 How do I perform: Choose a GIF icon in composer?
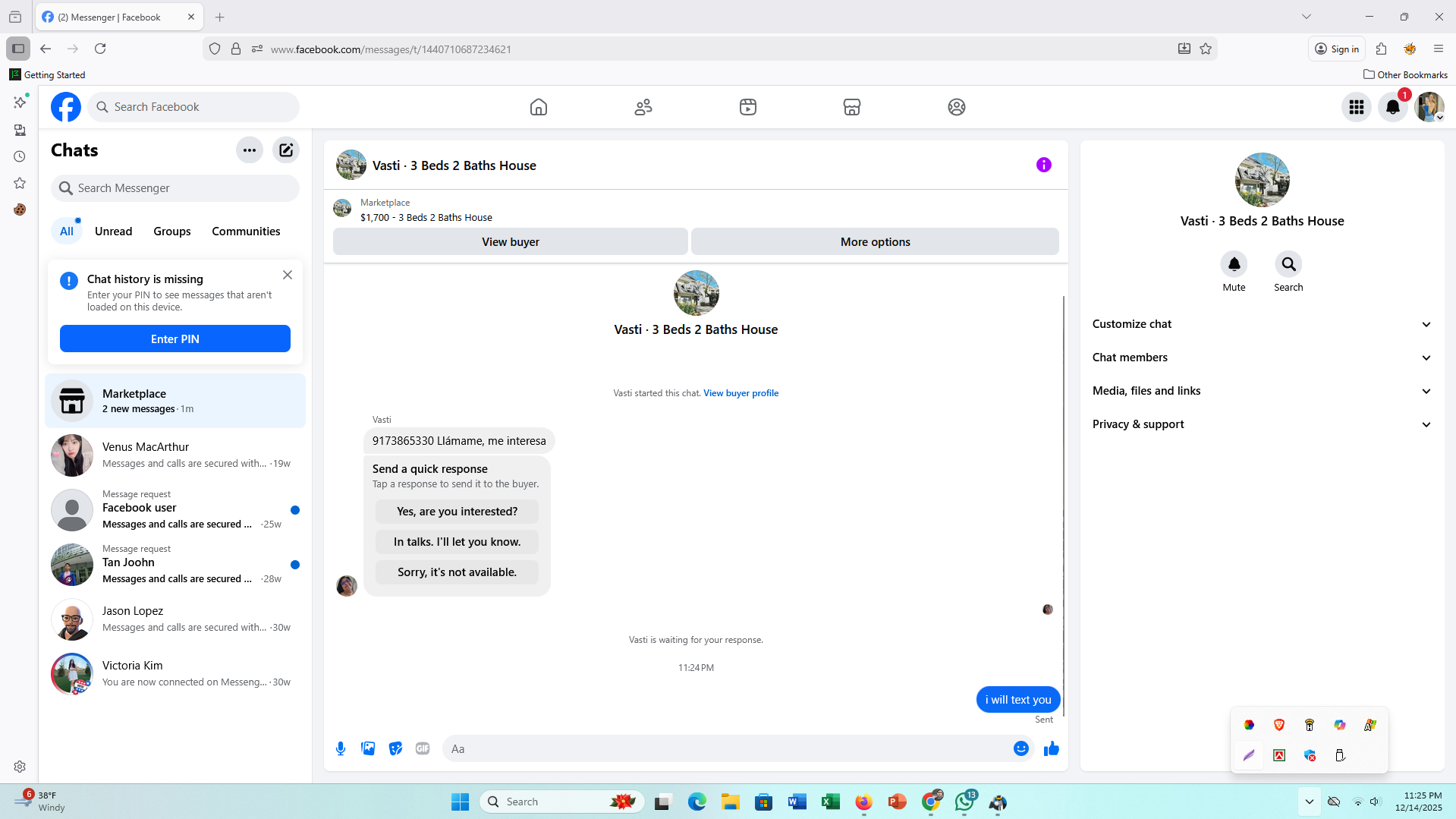tap(423, 749)
